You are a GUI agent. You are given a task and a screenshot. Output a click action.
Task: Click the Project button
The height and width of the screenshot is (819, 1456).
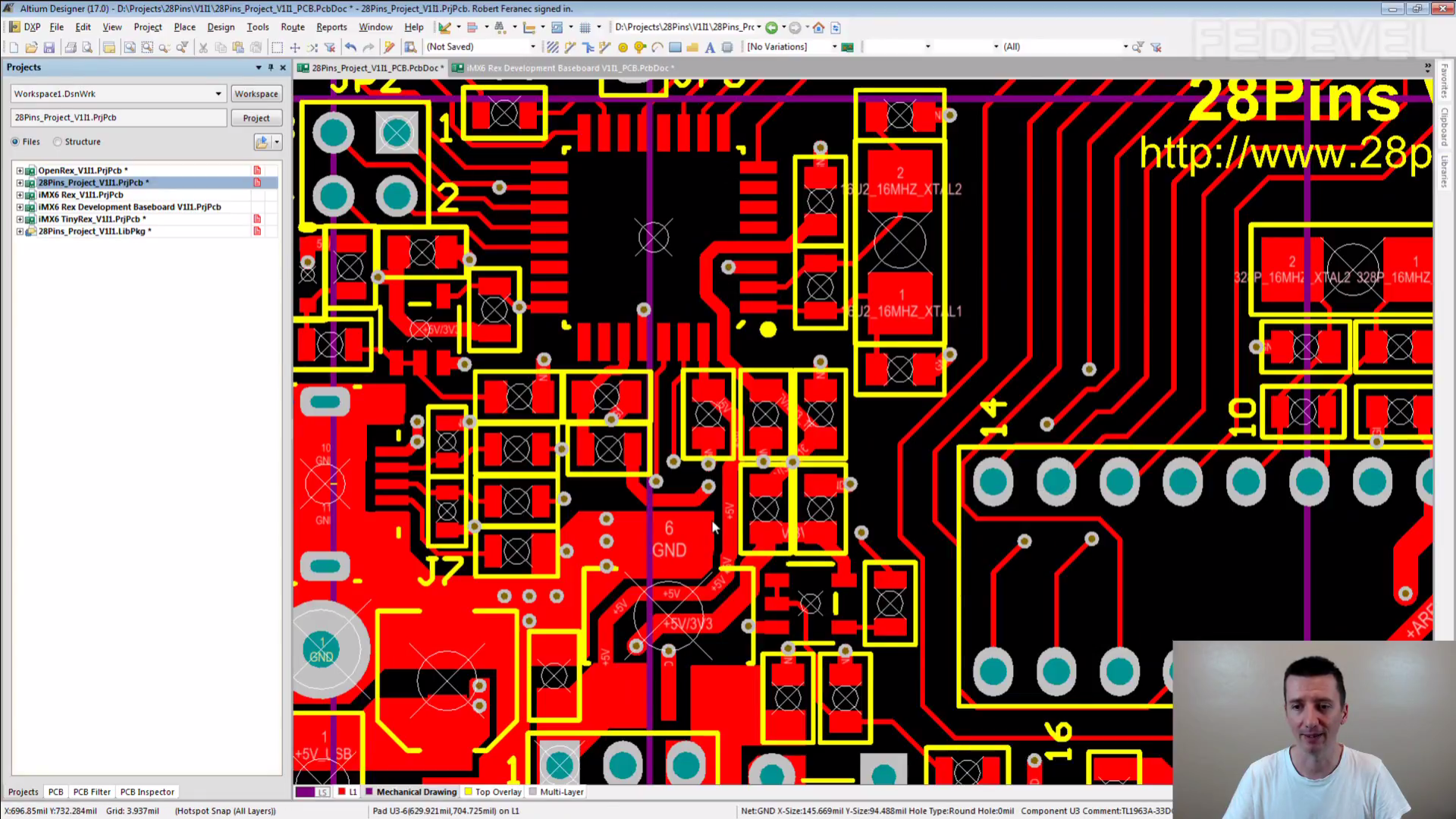tap(256, 118)
